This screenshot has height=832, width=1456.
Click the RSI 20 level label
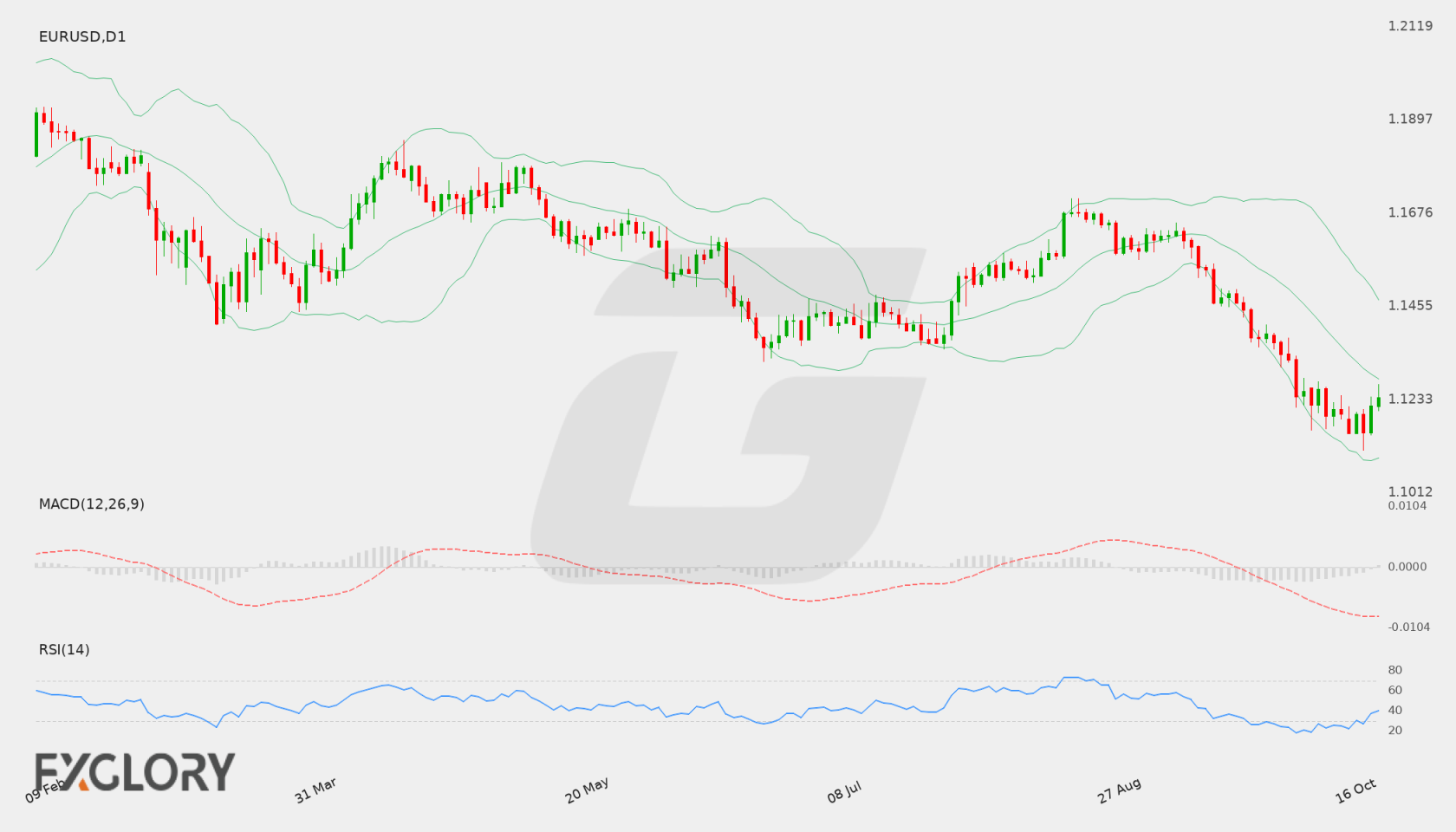click(x=1395, y=730)
